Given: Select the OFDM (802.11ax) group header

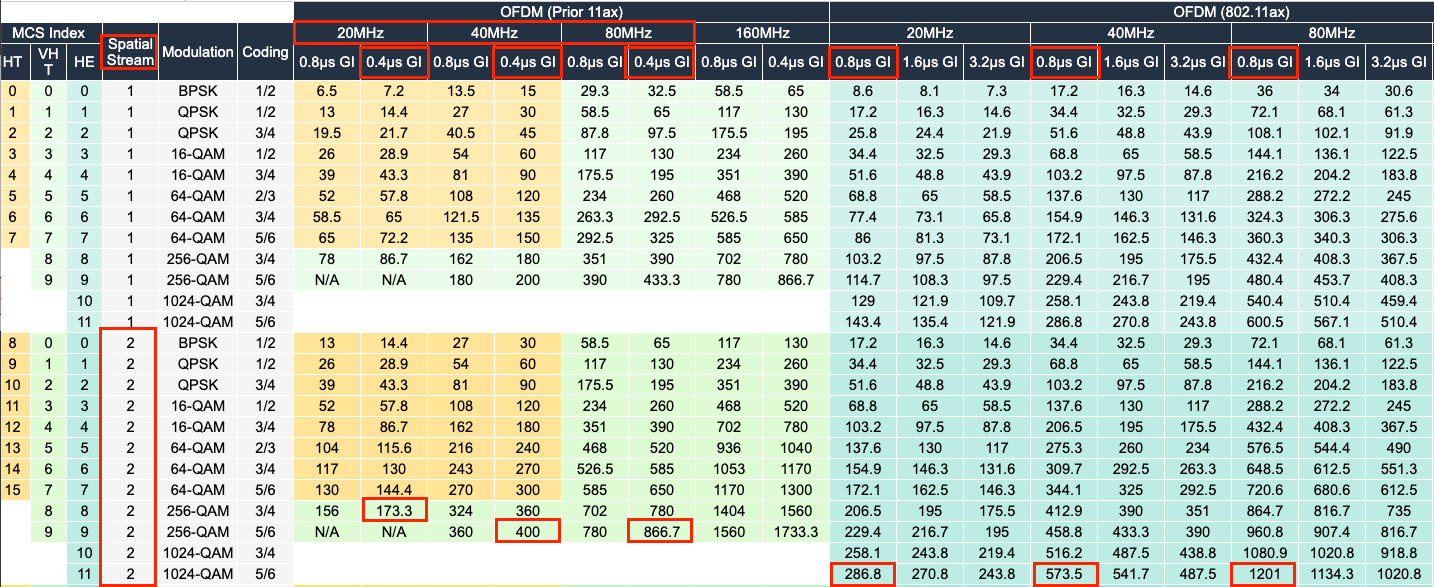Looking at the screenshot, I should point(1131,11).
